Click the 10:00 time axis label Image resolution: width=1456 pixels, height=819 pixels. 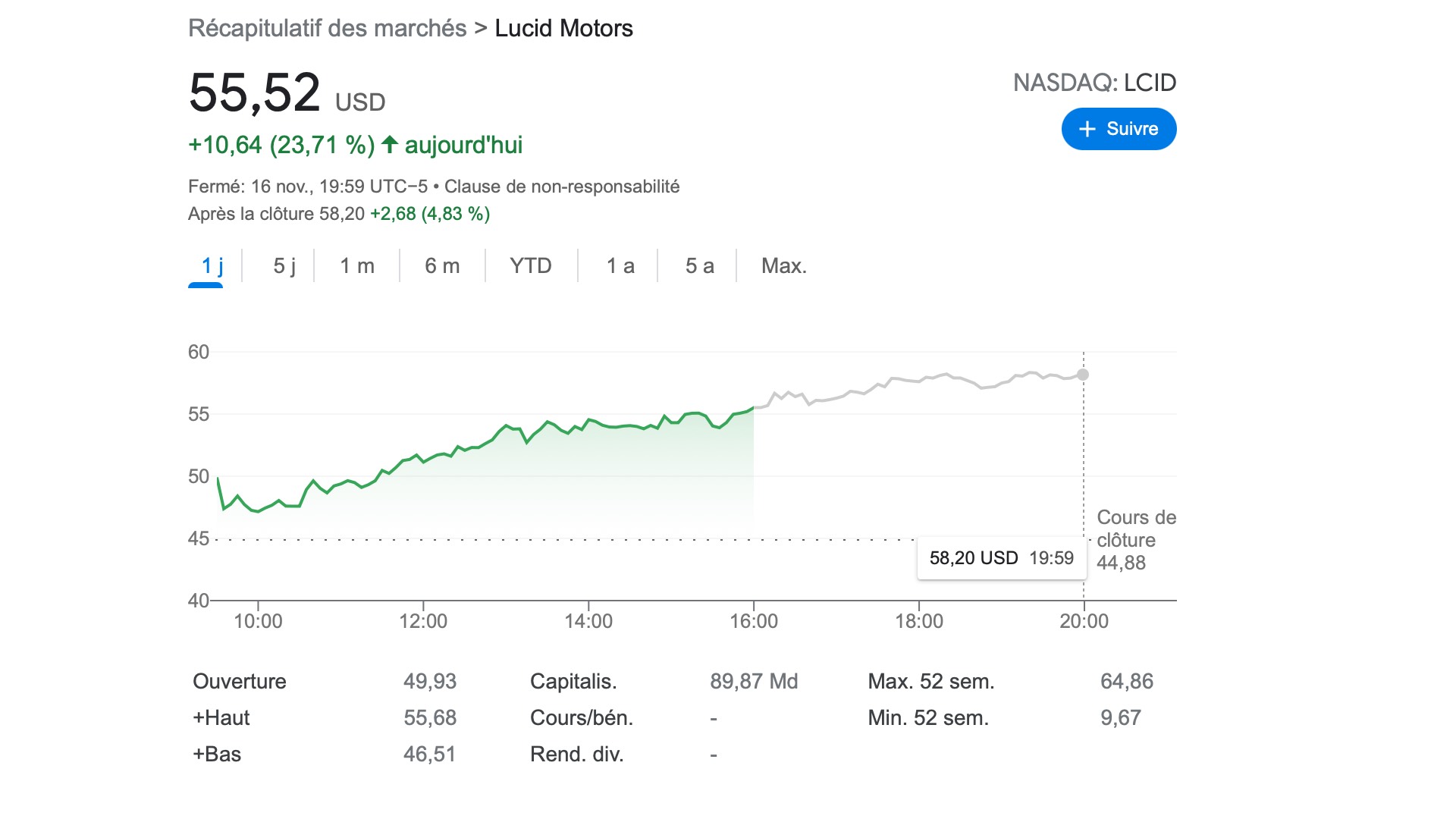258,621
